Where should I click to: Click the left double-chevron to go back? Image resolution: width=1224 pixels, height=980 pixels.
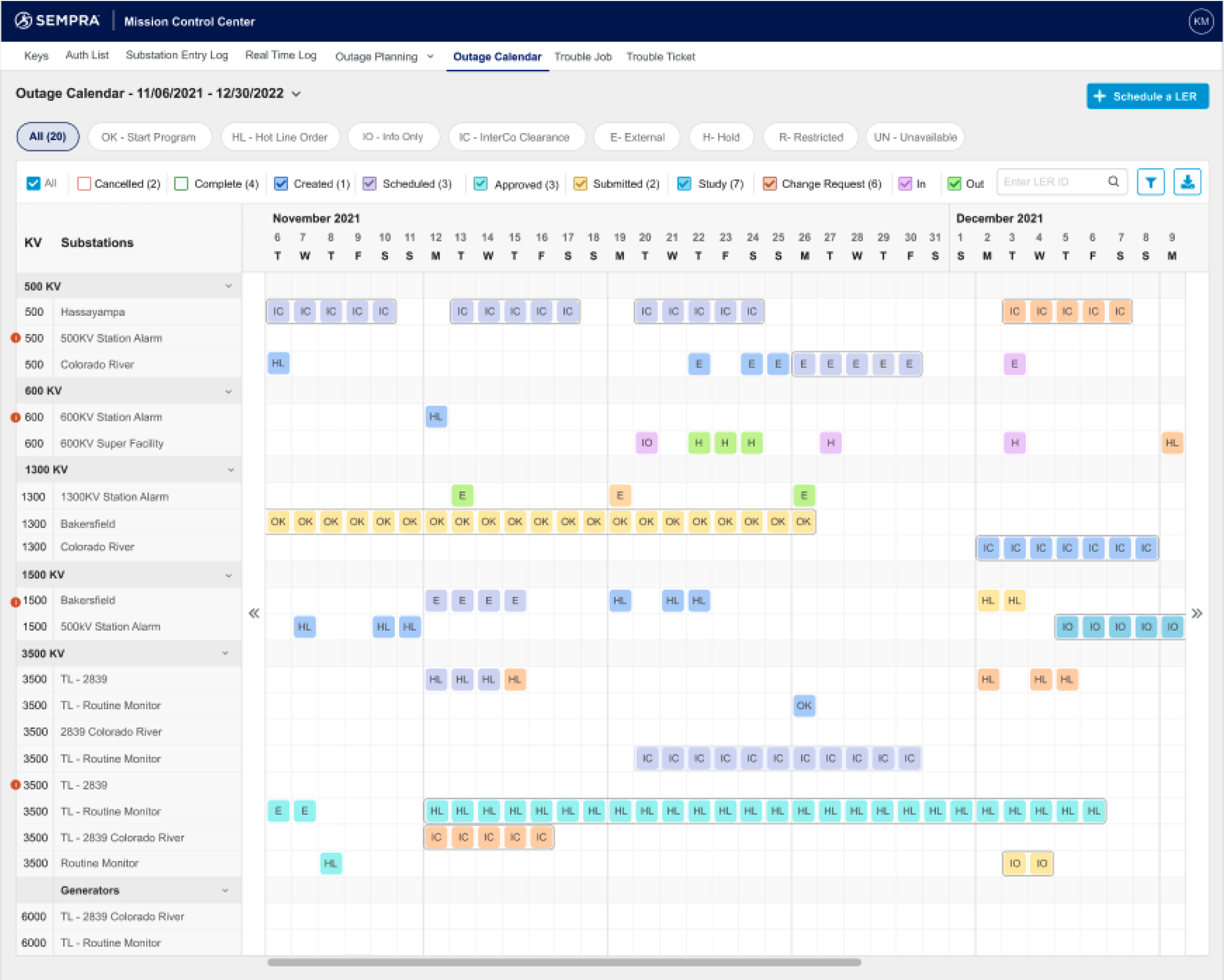point(254,613)
